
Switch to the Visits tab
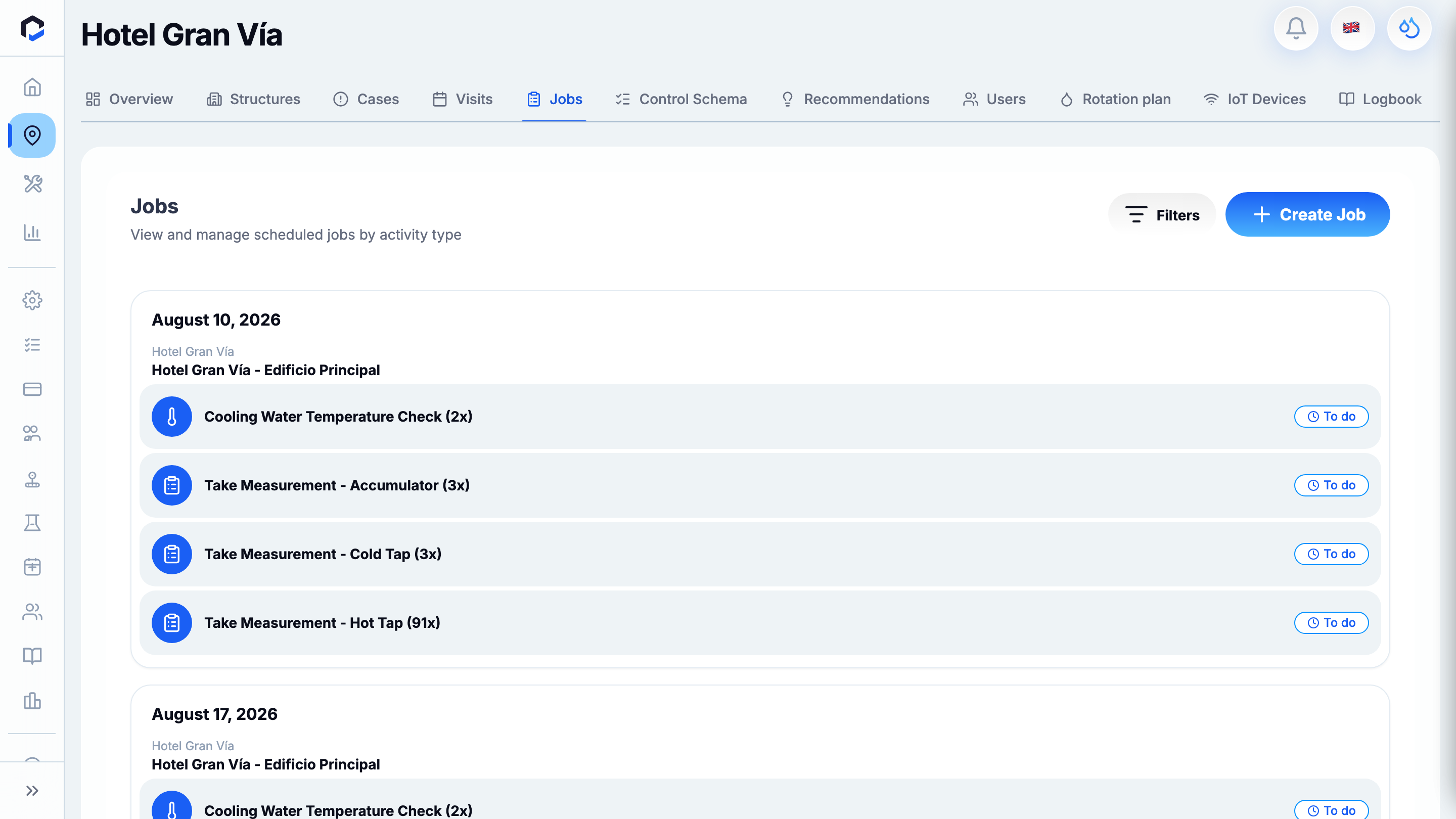(x=463, y=100)
